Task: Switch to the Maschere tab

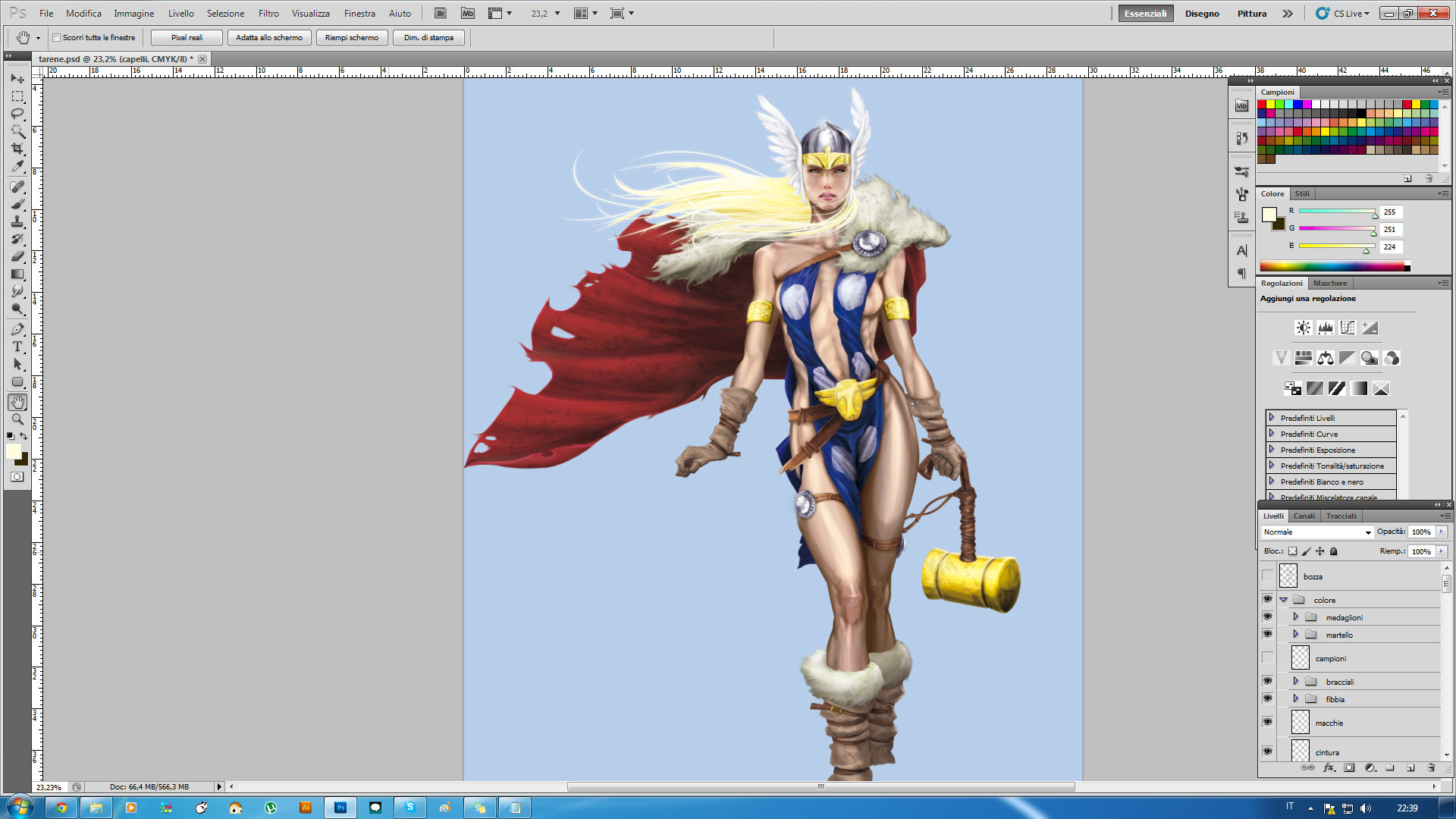Action: tap(1330, 283)
